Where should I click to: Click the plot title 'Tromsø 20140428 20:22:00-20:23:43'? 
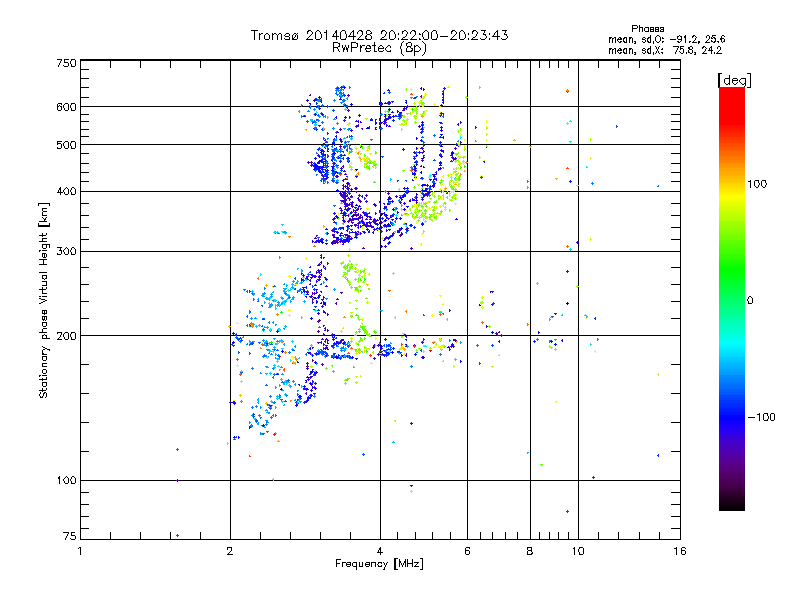379,35
